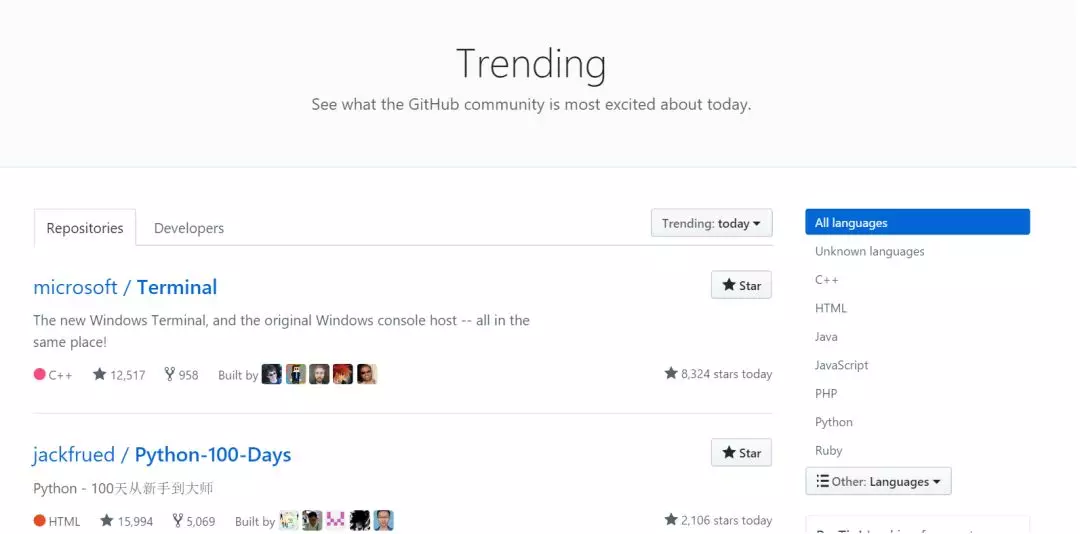Click the 15,994 stargazers star icon
The width and height of the screenshot is (1080, 534).
[107, 521]
